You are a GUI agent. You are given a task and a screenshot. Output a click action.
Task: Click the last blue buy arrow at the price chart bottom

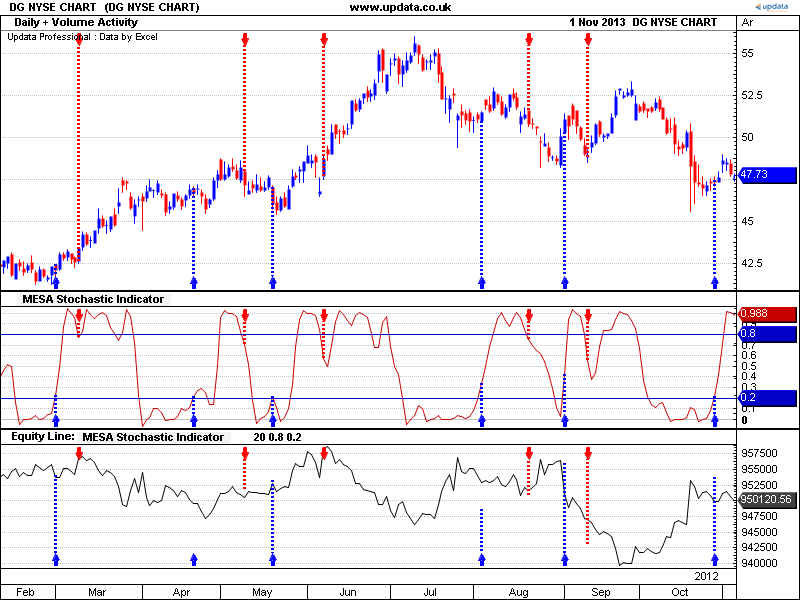click(x=714, y=281)
